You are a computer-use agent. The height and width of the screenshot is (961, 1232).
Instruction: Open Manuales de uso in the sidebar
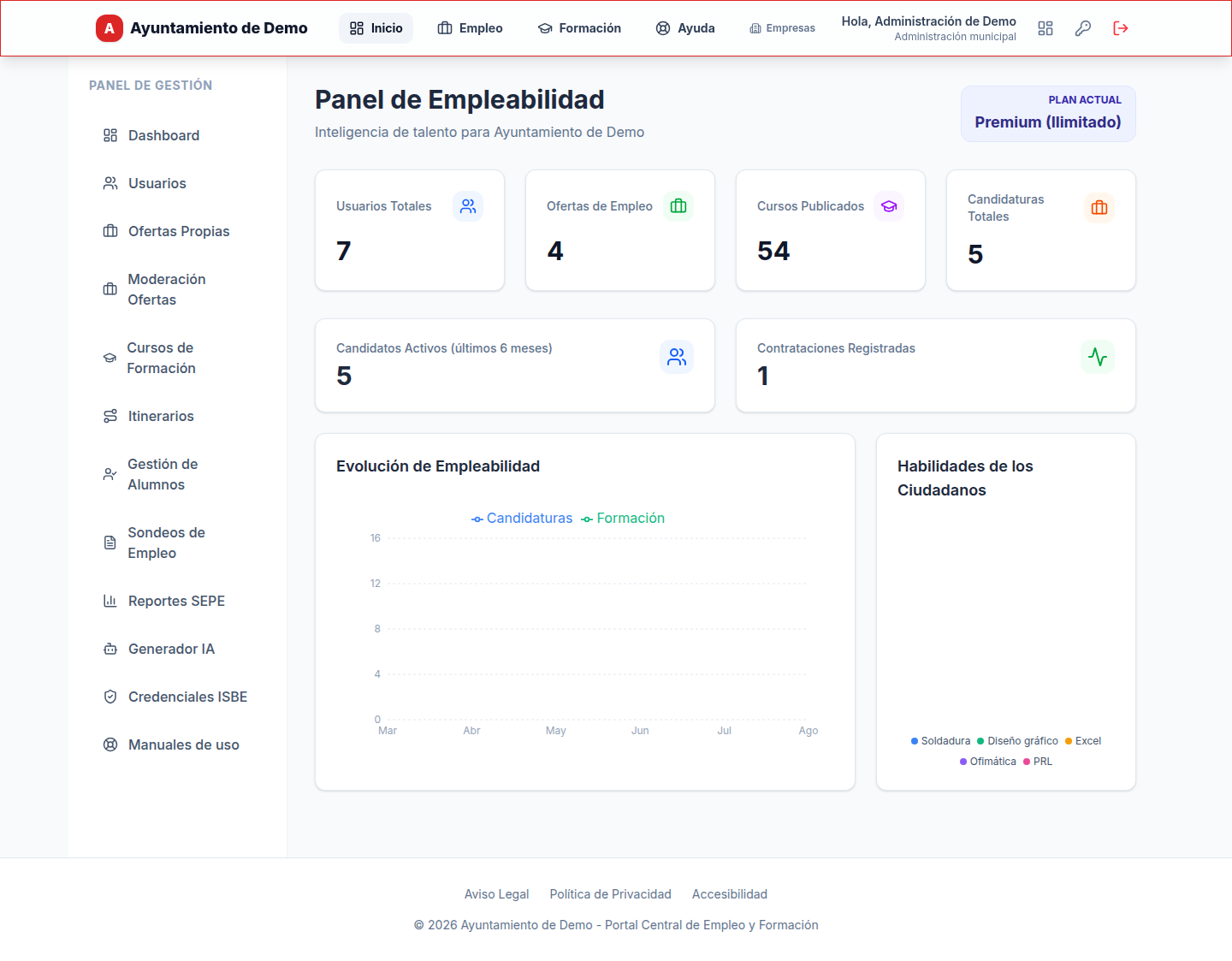pyautogui.click(x=177, y=744)
